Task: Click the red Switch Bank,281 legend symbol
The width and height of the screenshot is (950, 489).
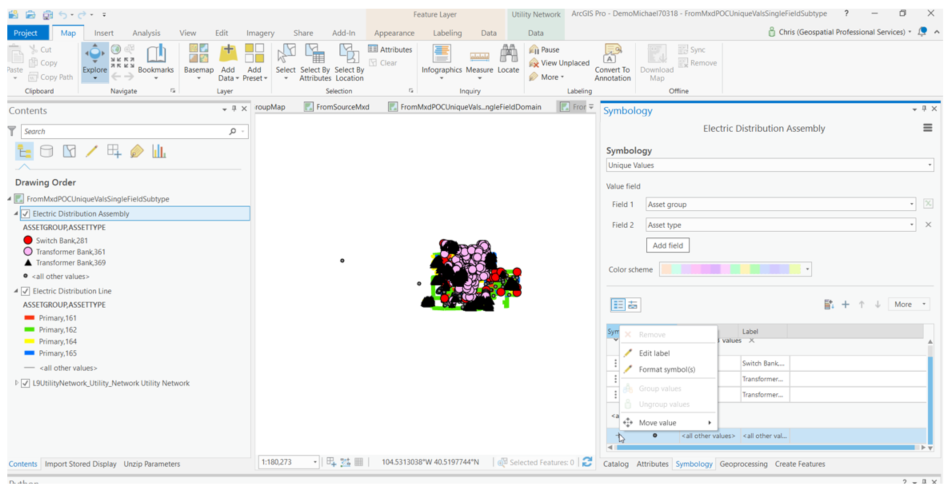Action: point(28,240)
